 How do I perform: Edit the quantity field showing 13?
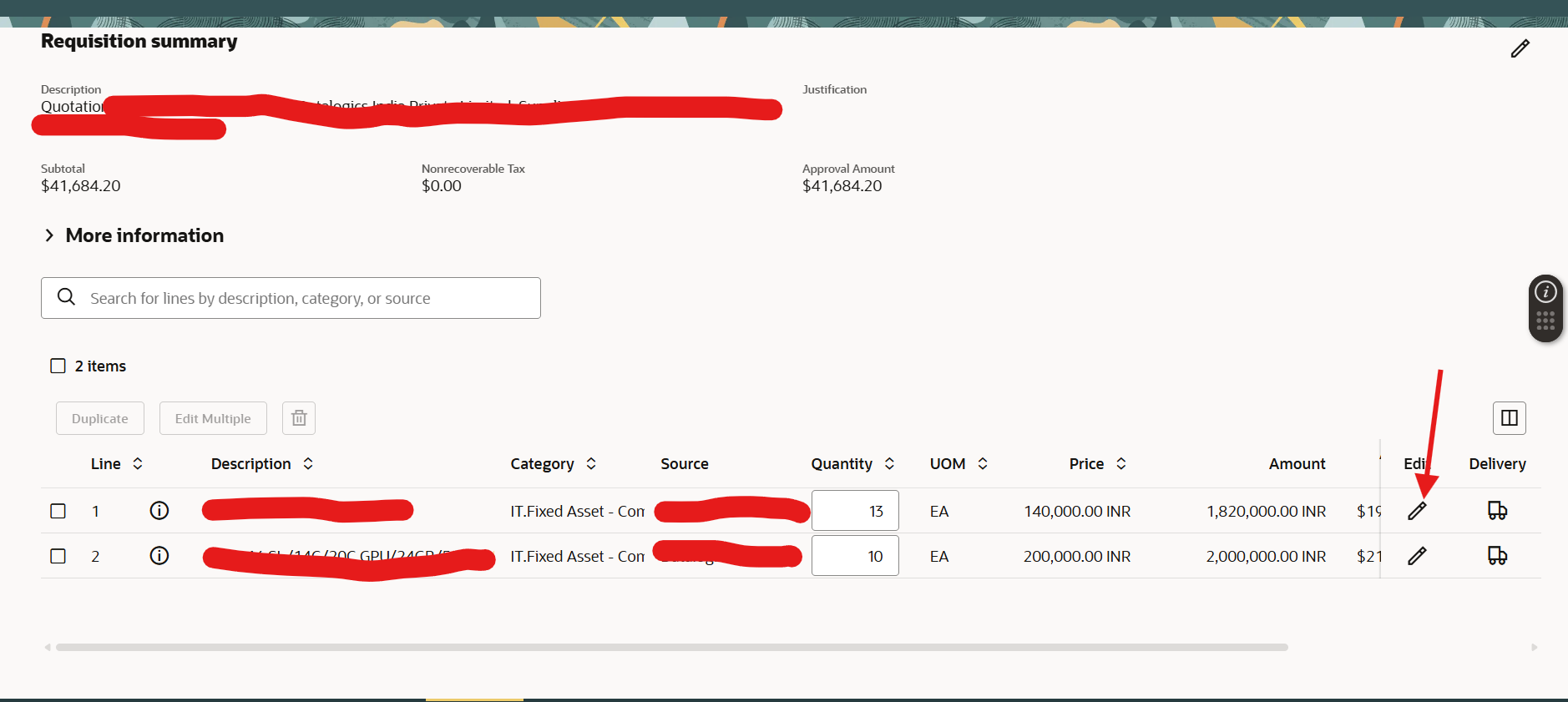(x=855, y=511)
